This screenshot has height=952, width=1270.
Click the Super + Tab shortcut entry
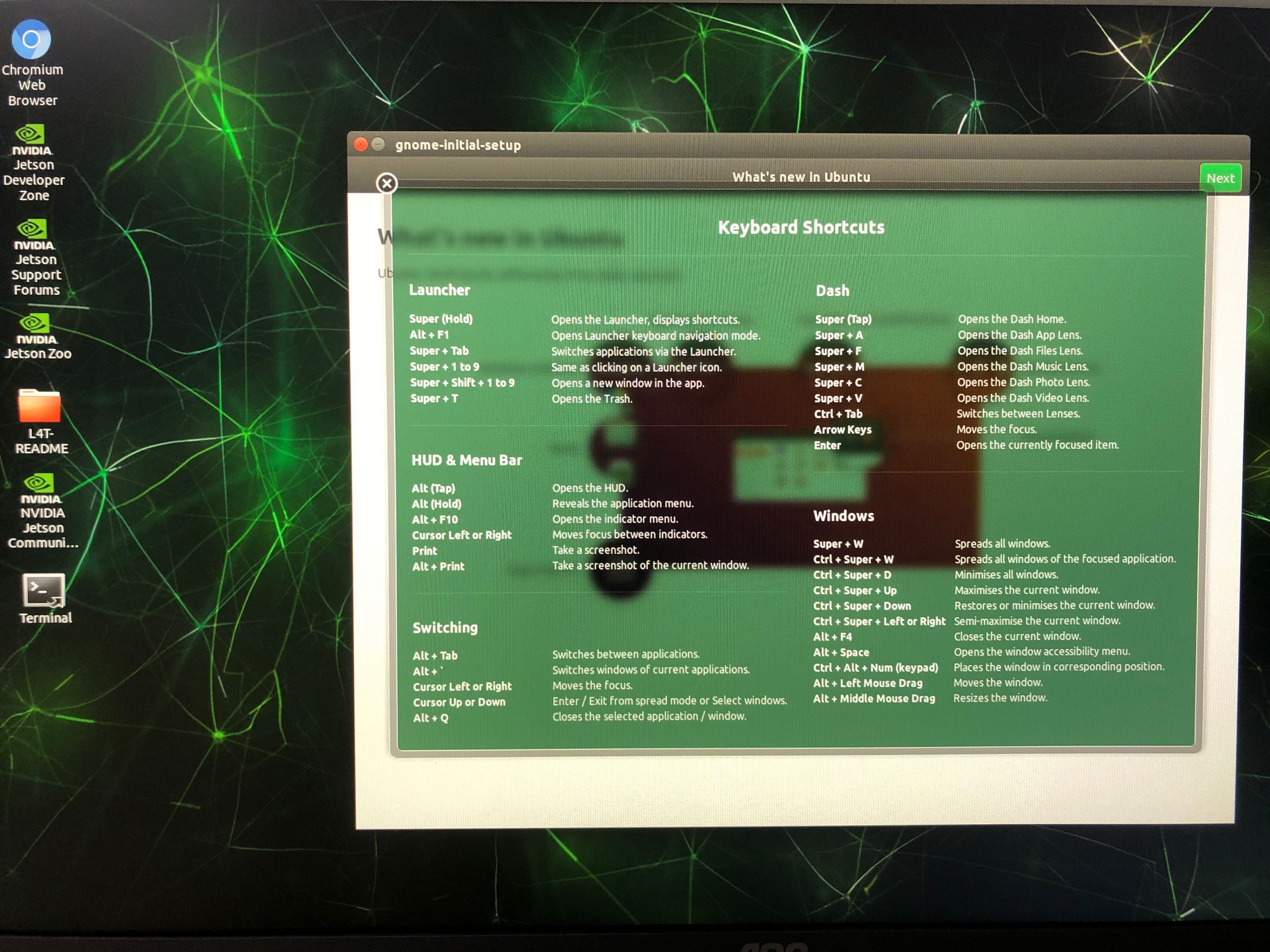439,351
